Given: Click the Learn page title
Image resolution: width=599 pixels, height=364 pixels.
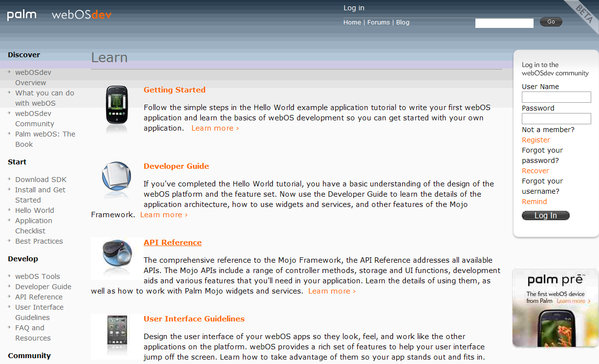Looking at the screenshot, I should click(109, 58).
